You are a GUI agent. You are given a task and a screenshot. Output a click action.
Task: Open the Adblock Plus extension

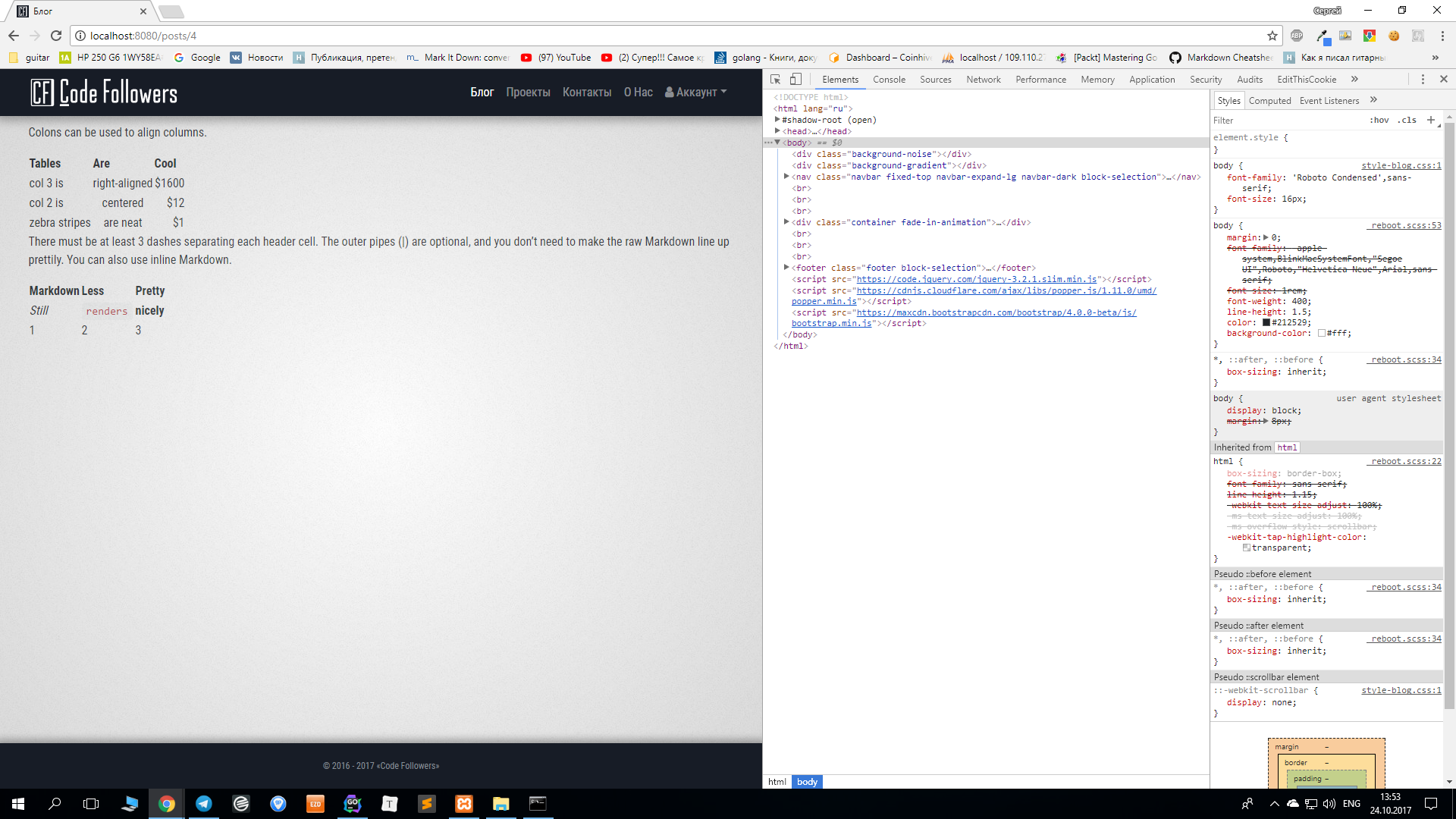click(1297, 36)
